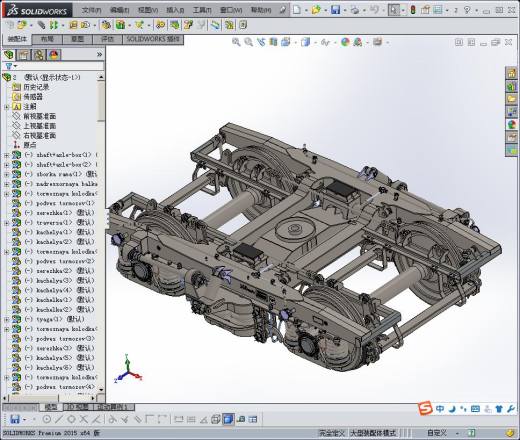Open the DisplayManager color sphere tab
The width and height of the screenshot is (520, 440).
click(x=54, y=55)
